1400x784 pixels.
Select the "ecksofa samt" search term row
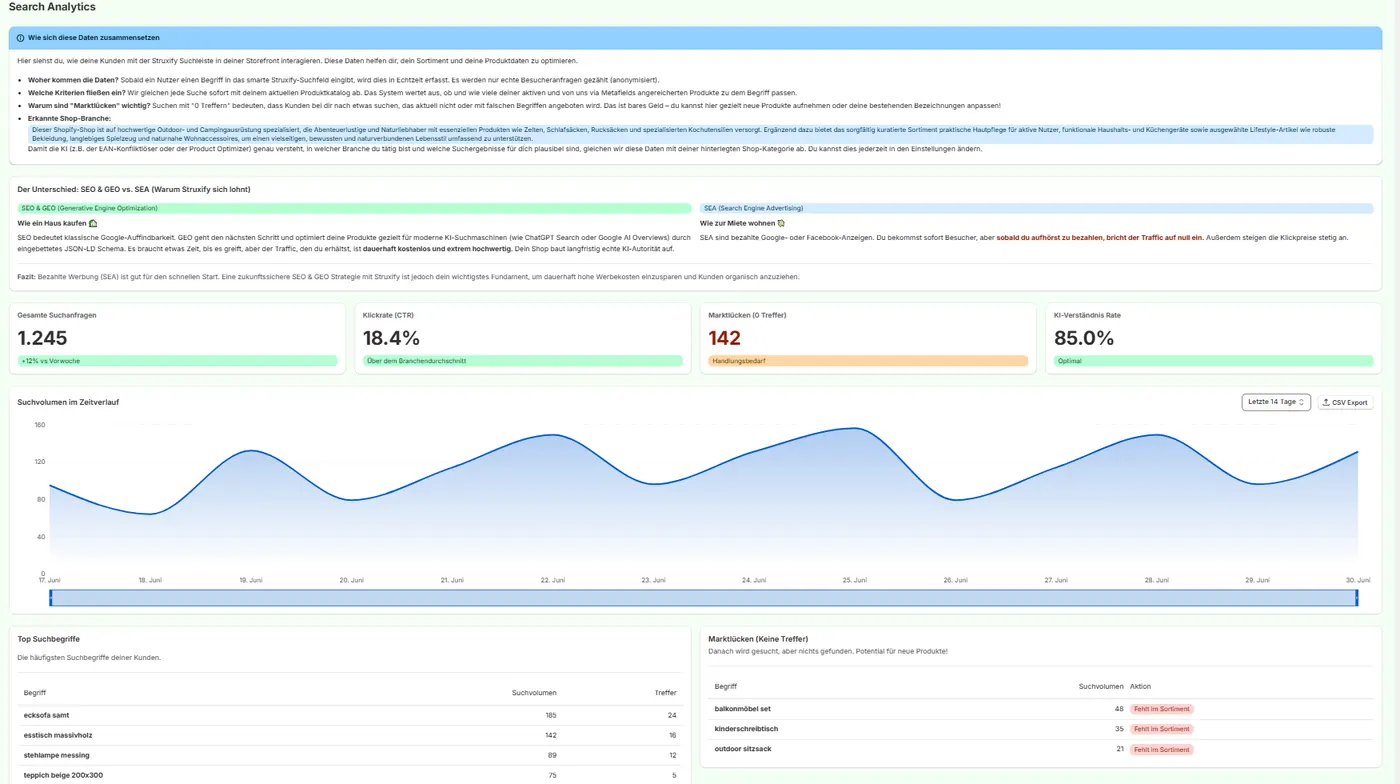click(350, 715)
